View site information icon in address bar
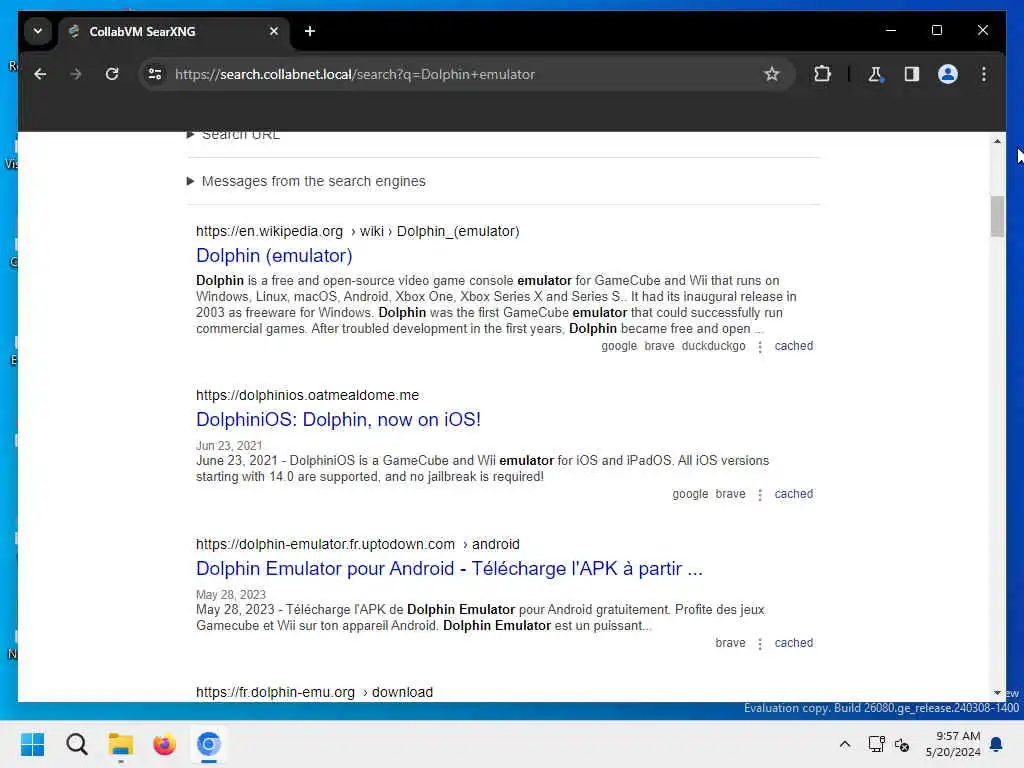 155,74
